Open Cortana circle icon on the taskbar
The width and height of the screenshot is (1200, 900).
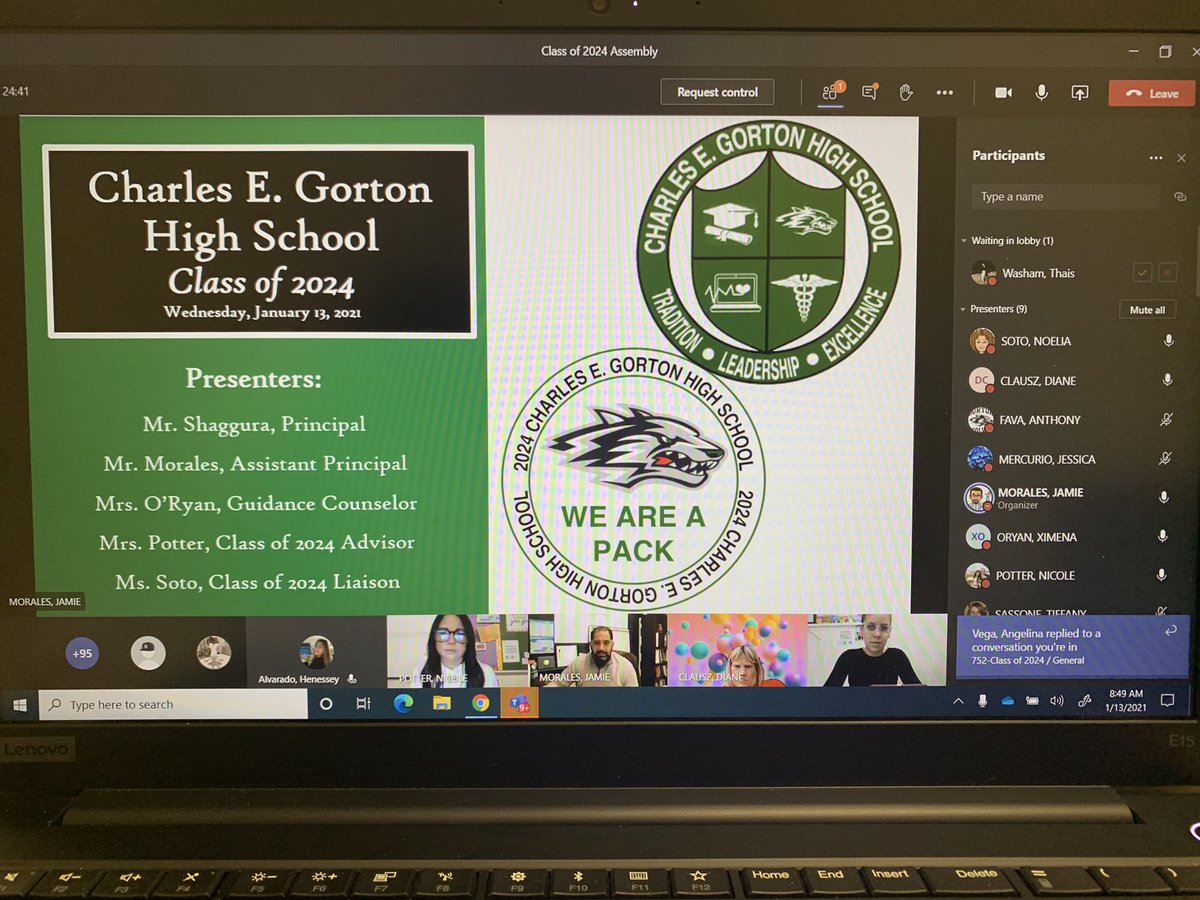(x=325, y=704)
